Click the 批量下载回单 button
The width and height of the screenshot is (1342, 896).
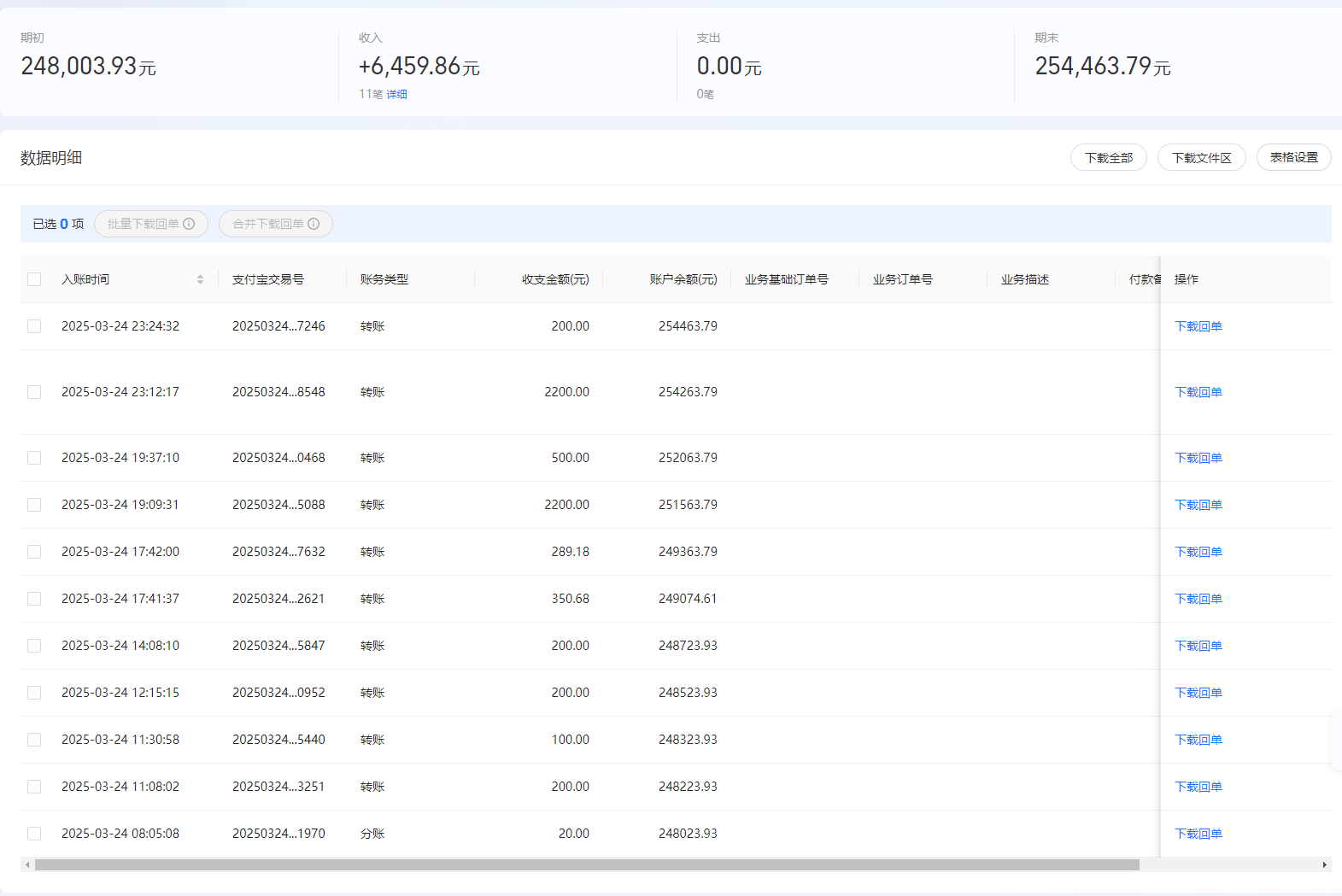click(x=151, y=224)
